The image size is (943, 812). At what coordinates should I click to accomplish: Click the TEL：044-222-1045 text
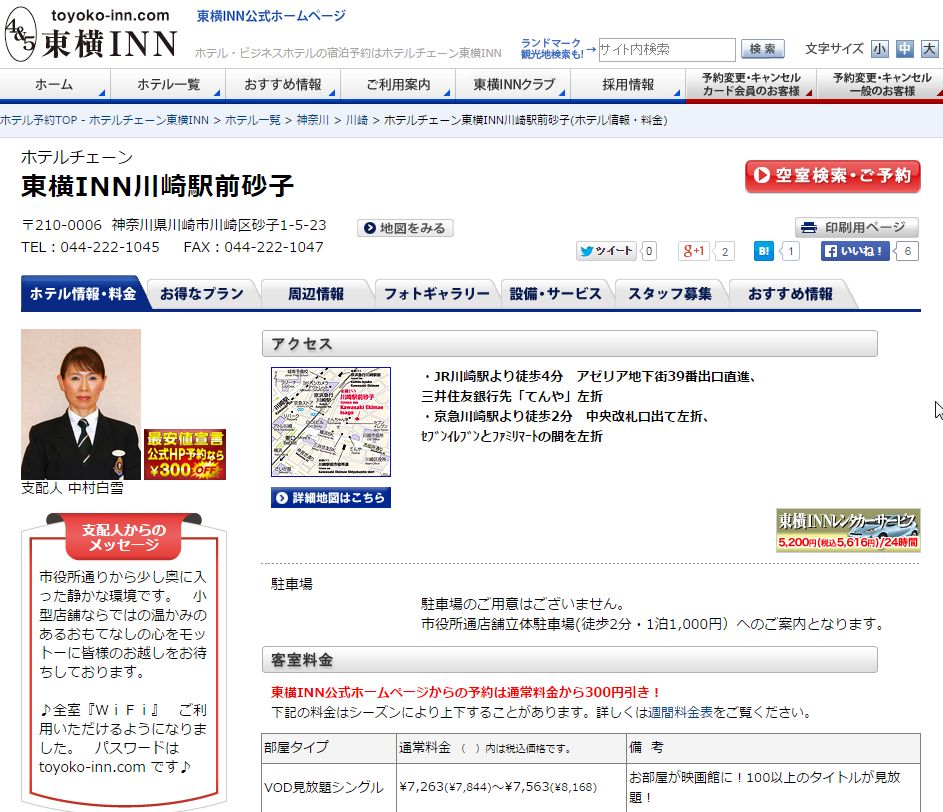tap(90, 247)
